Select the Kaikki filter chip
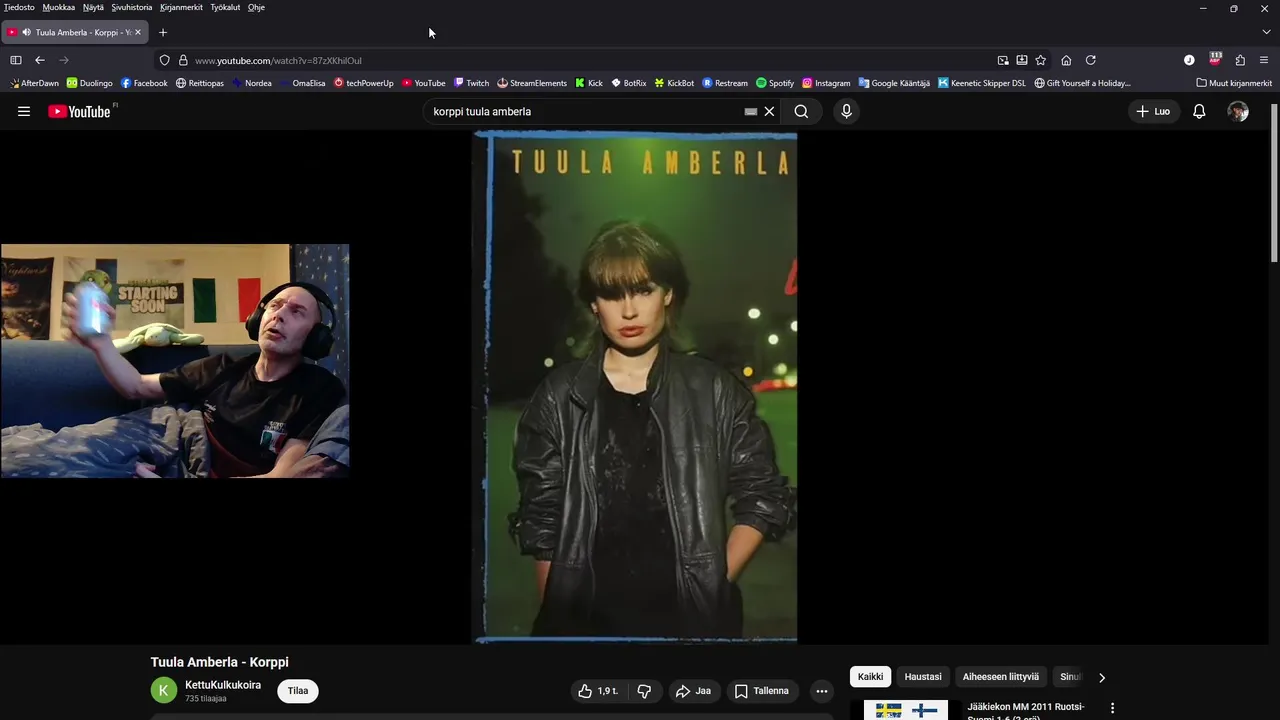 pyautogui.click(x=871, y=677)
